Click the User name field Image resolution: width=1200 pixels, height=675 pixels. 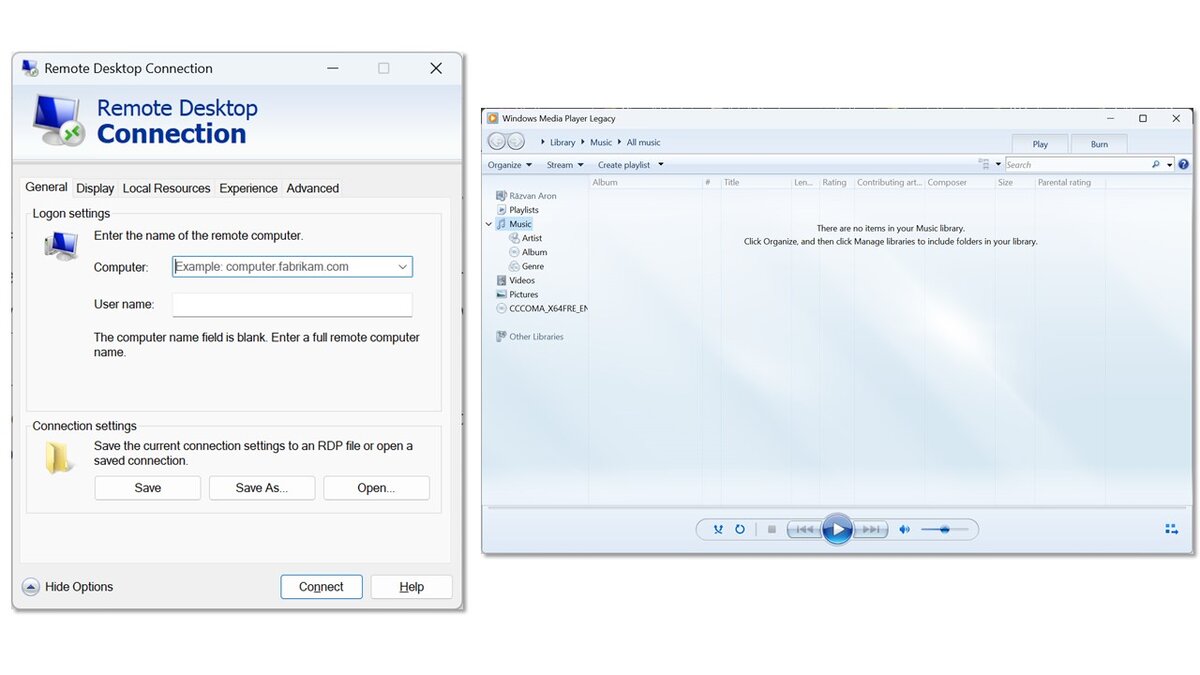pyautogui.click(x=292, y=304)
